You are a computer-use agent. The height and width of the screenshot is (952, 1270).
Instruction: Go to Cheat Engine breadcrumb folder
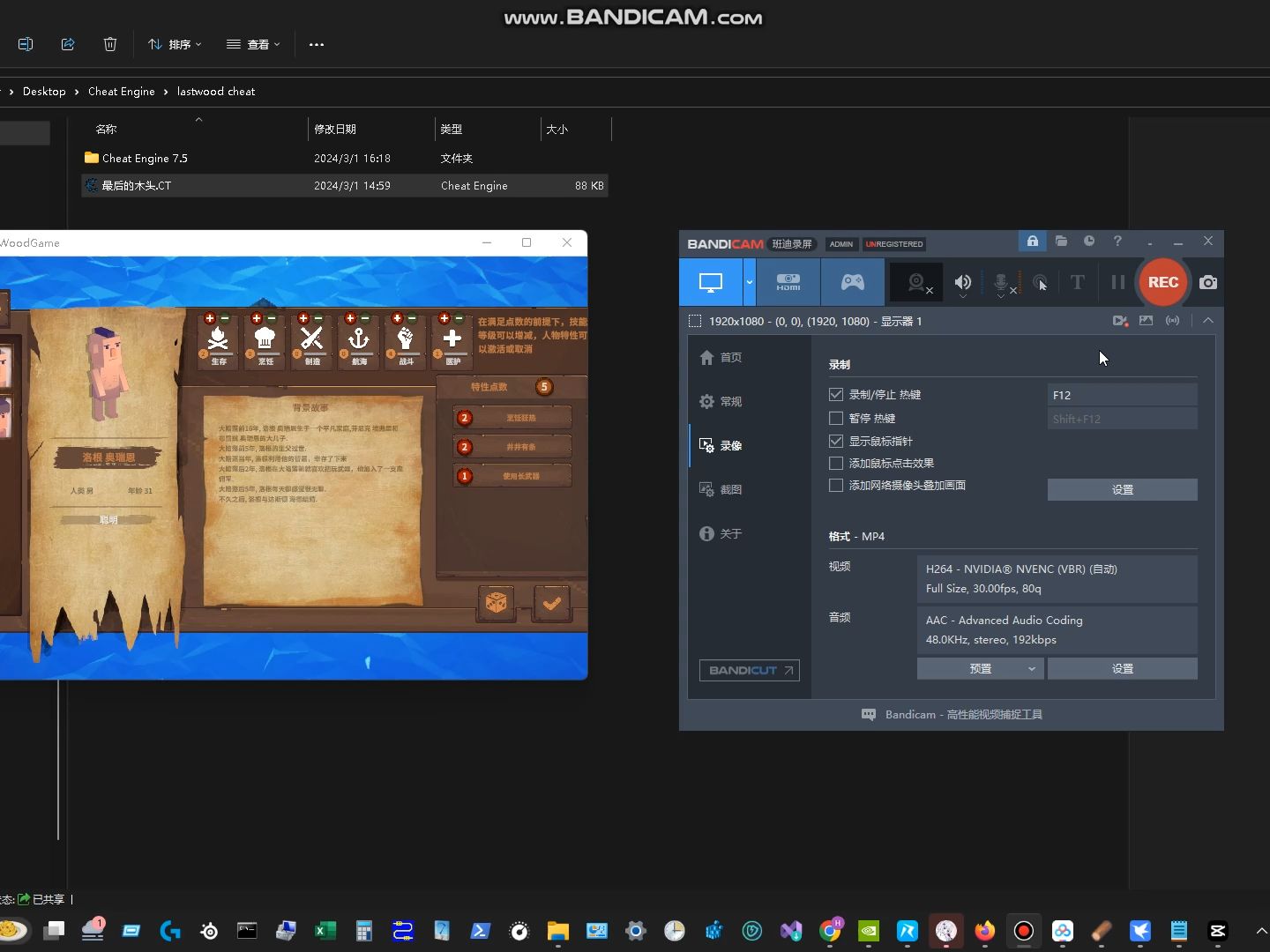pyautogui.click(x=121, y=91)
